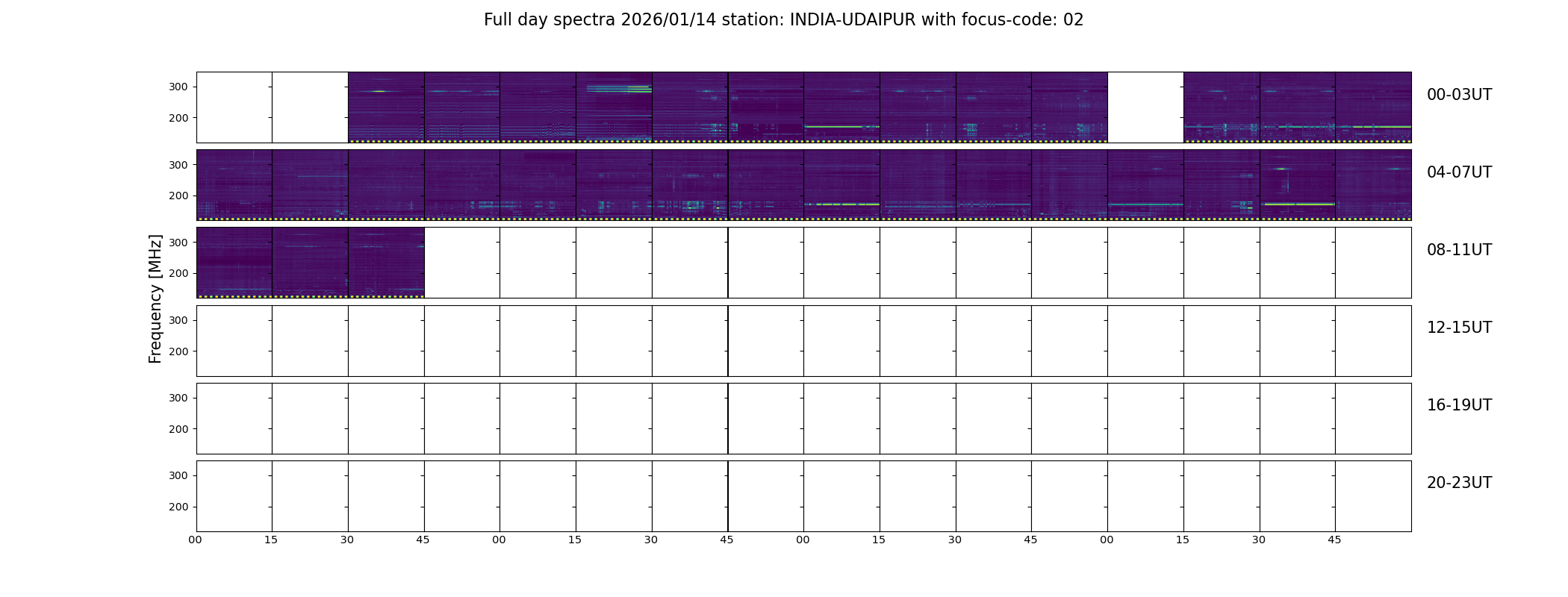Click the '04-07UT' row label
Viewport: 1568px width, 597px height.
[1459, 172]
